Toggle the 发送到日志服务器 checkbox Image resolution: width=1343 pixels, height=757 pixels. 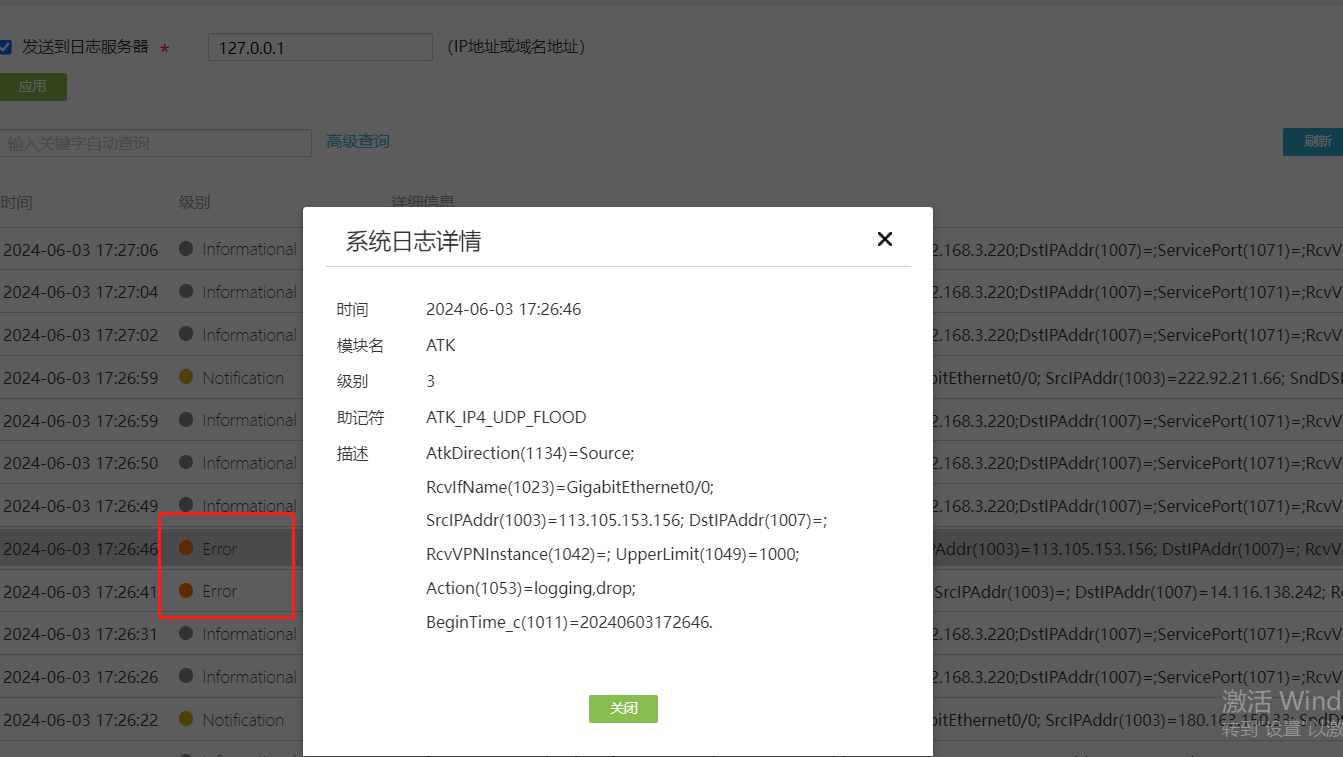coord(5,47)
